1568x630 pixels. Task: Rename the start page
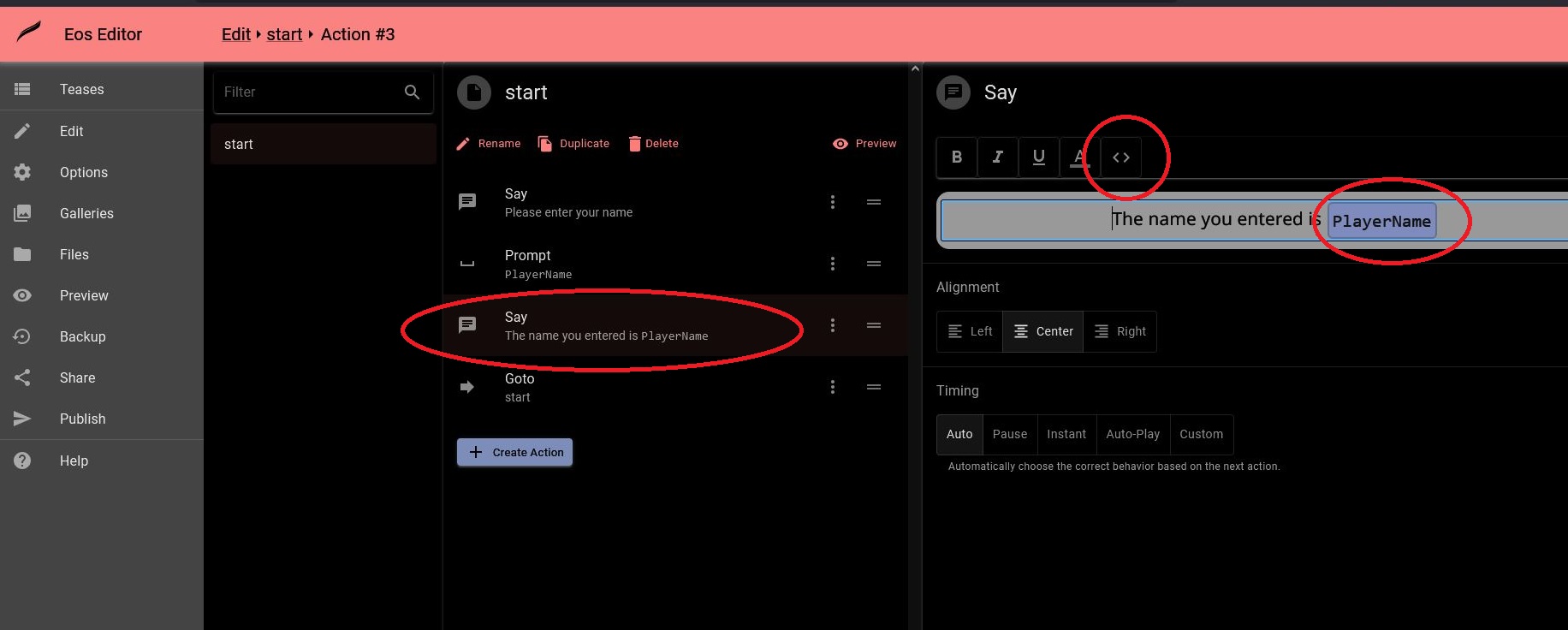coord(489,144)
